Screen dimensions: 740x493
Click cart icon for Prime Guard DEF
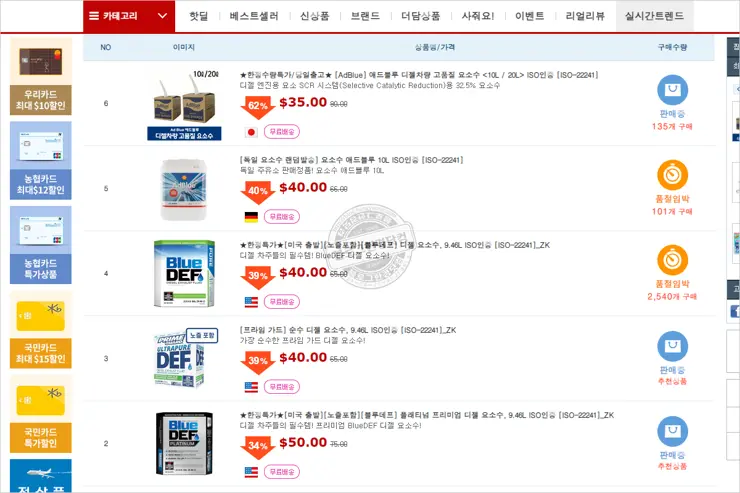click(x=672, y=346)
